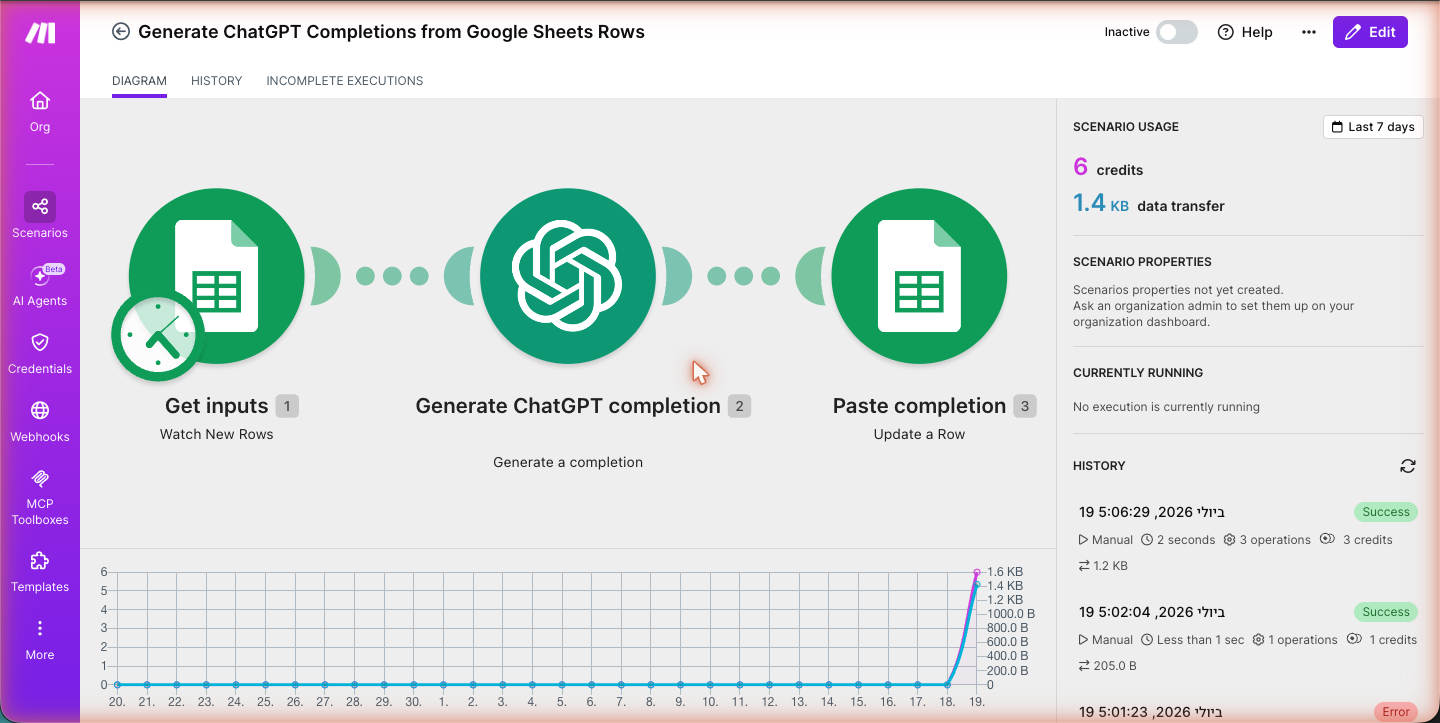
Task: Open AI Agents beta section
Action: [40, 286]
